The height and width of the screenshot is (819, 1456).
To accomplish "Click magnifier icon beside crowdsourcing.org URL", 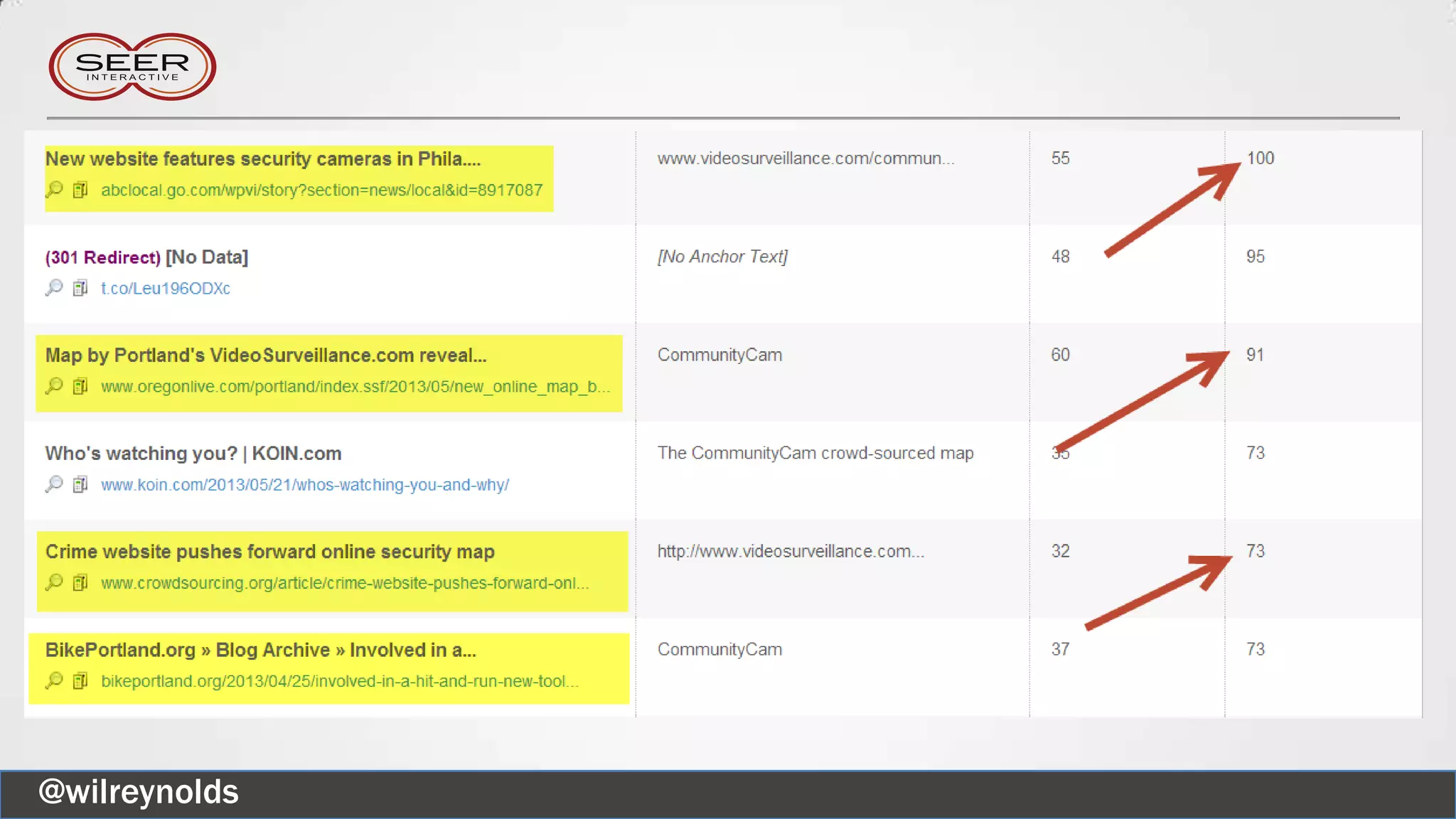I will pos(54,582).
